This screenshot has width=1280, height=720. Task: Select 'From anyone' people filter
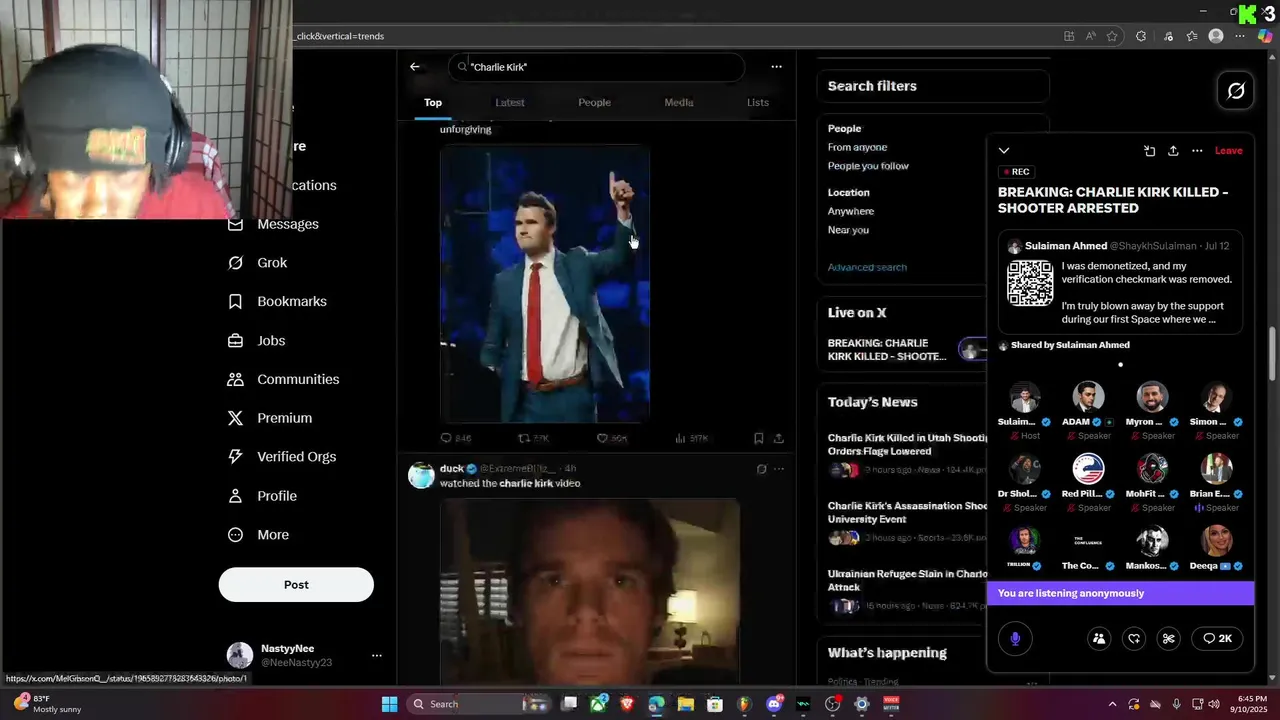click(x=857, y=147)
